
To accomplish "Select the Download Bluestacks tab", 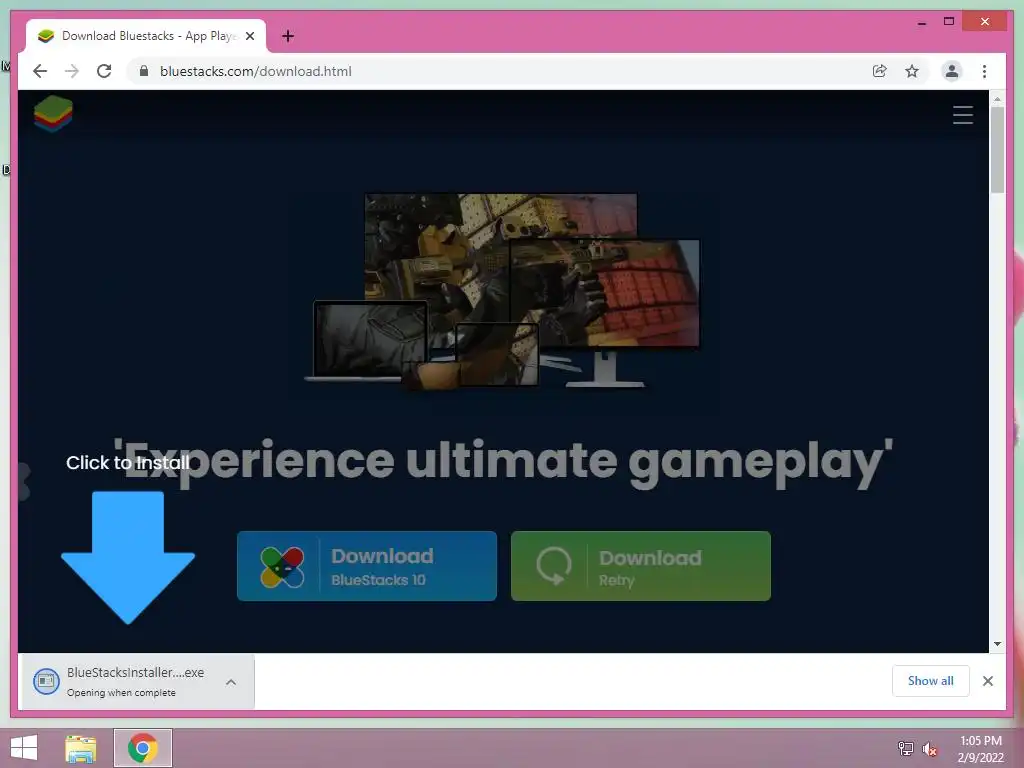I will [146, 36].
